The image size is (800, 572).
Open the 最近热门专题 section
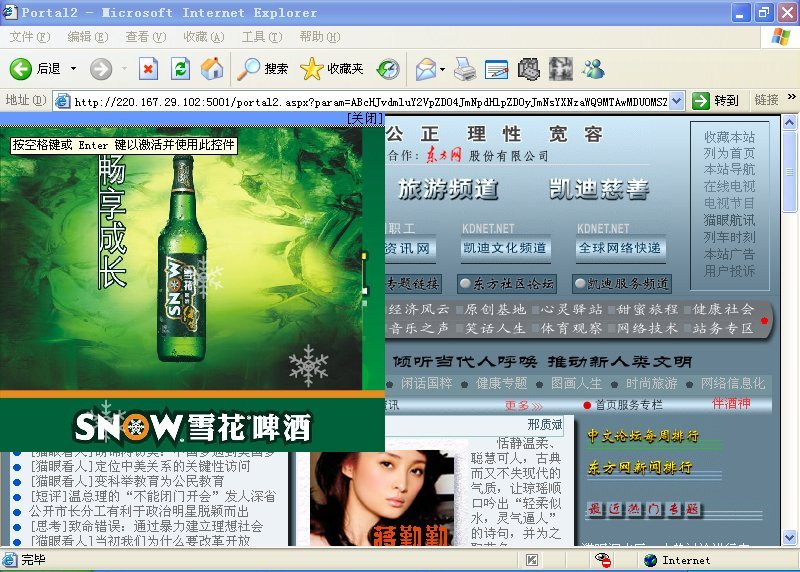pos(645,509)
